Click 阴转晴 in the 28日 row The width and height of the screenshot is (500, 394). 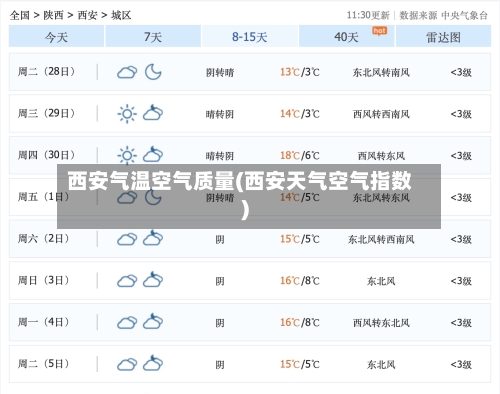click(x=220, y=72)
